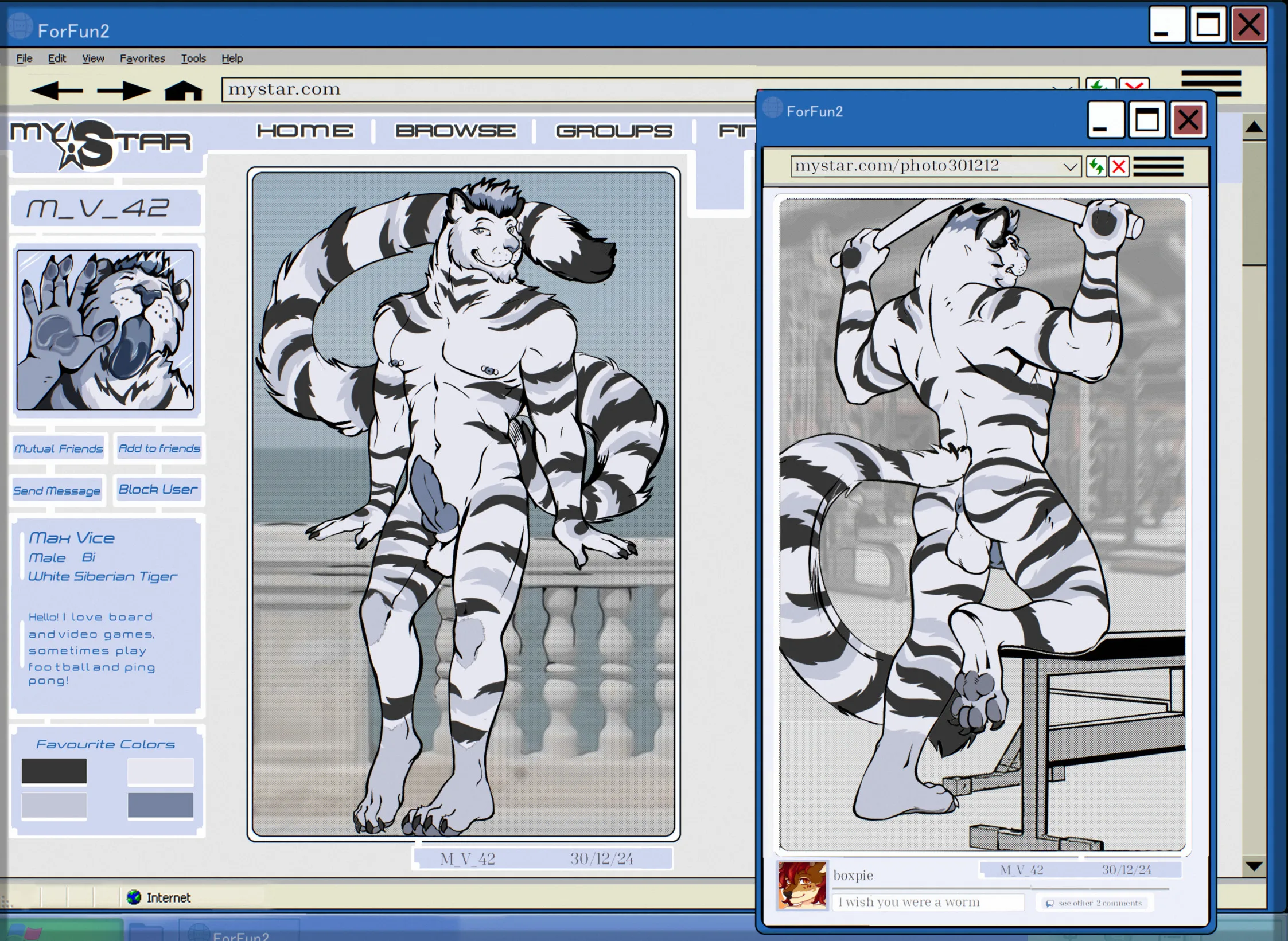Image resolution: width=1288 pixels, height=941 pixels.
Task: Click the comment bubble icon
Action: pyautogui.click(x=1049, y=903)
